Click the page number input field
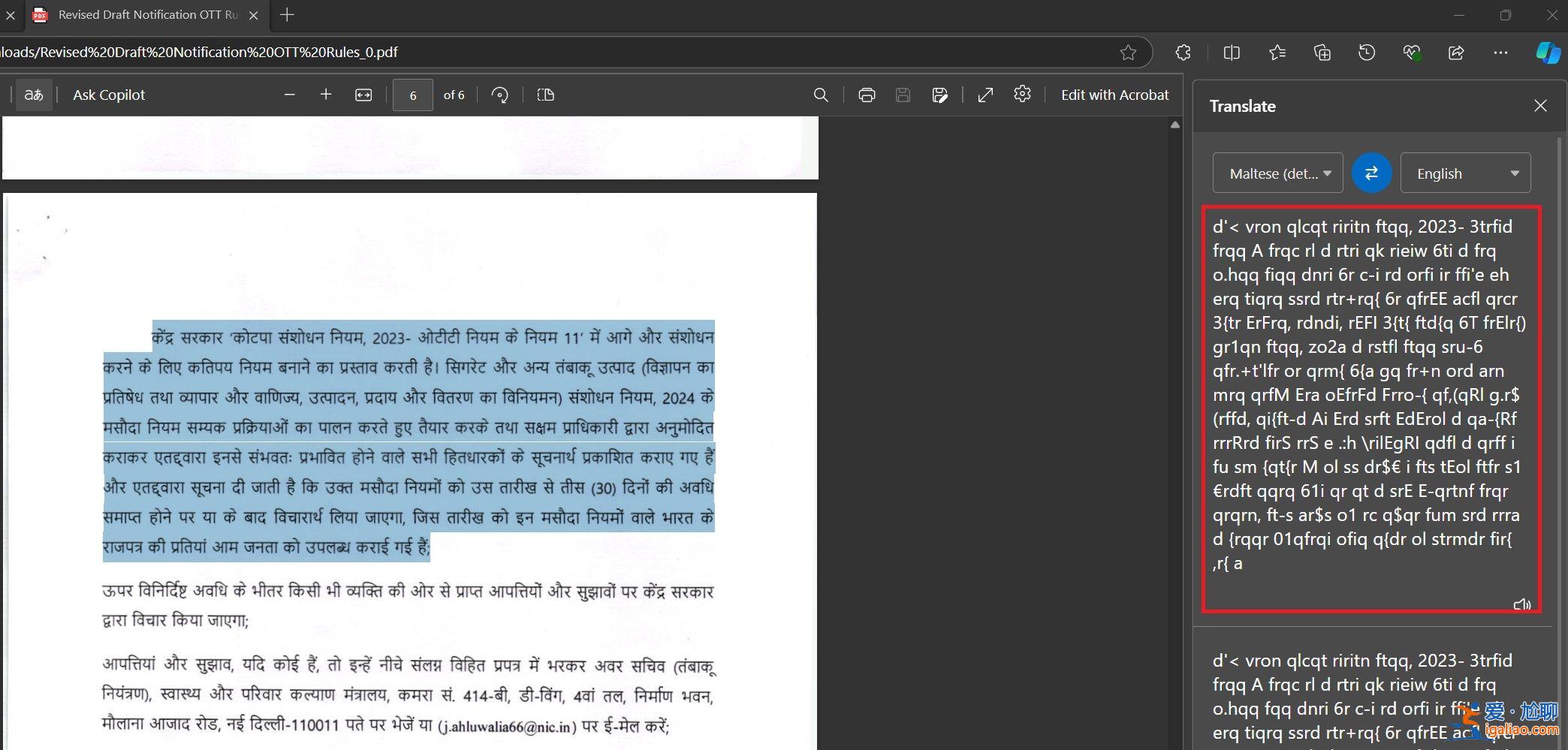The width and height of the screenshot is (1568, 750). 413,95
